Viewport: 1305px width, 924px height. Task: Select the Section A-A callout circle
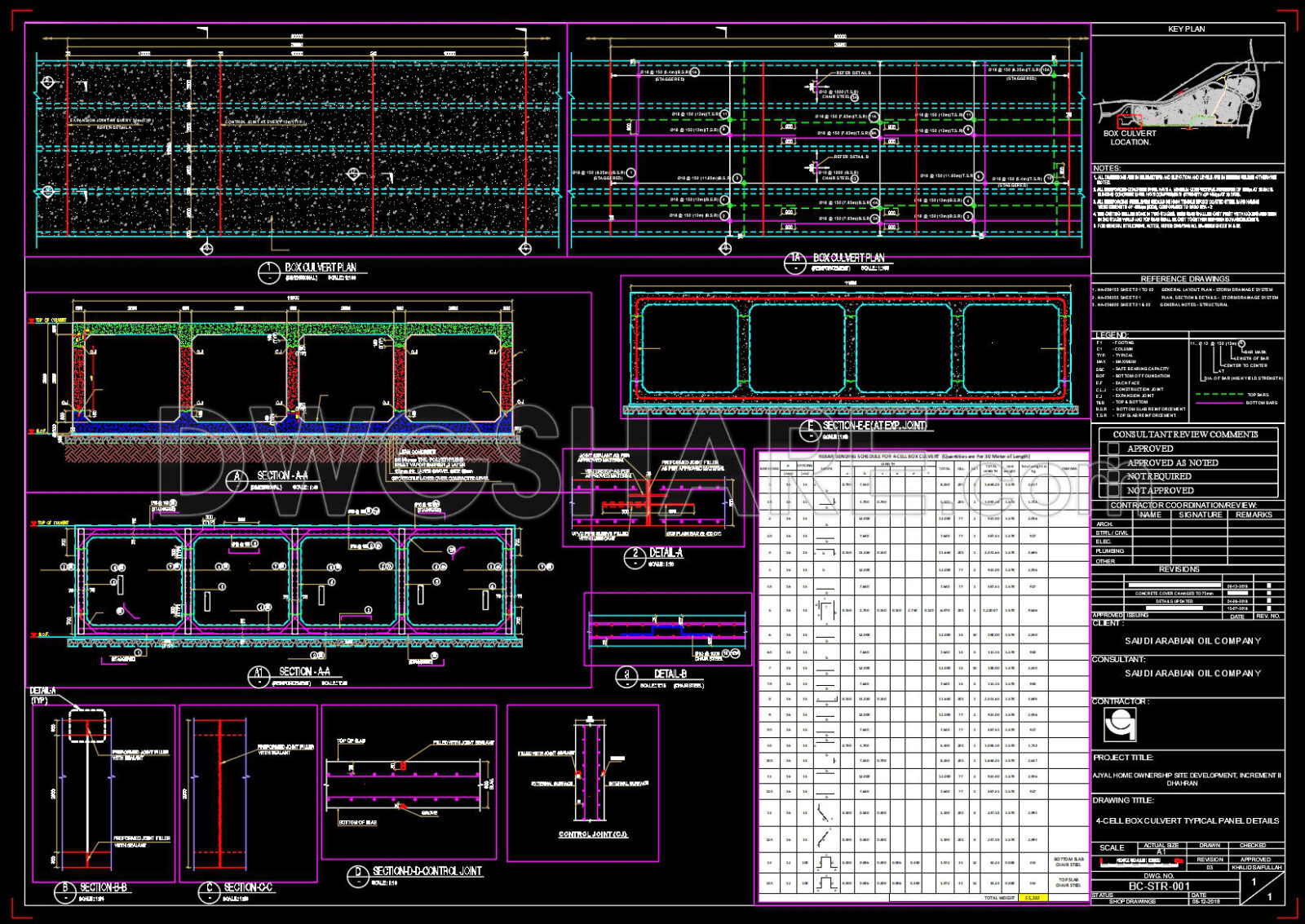tap(236, 477)
